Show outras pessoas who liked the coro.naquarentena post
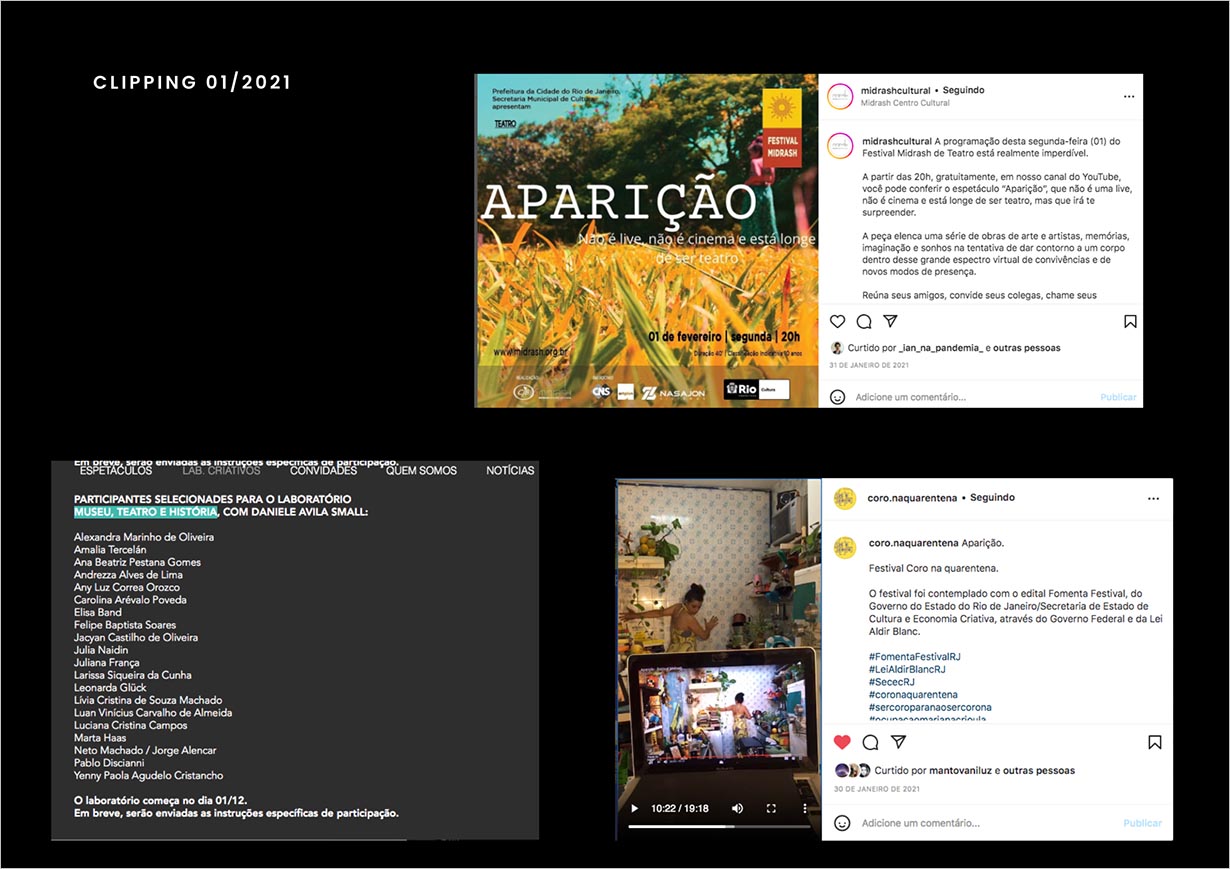Viewport: 1230px width, 869px height. pyautogui.click(x=1040, y=771)
